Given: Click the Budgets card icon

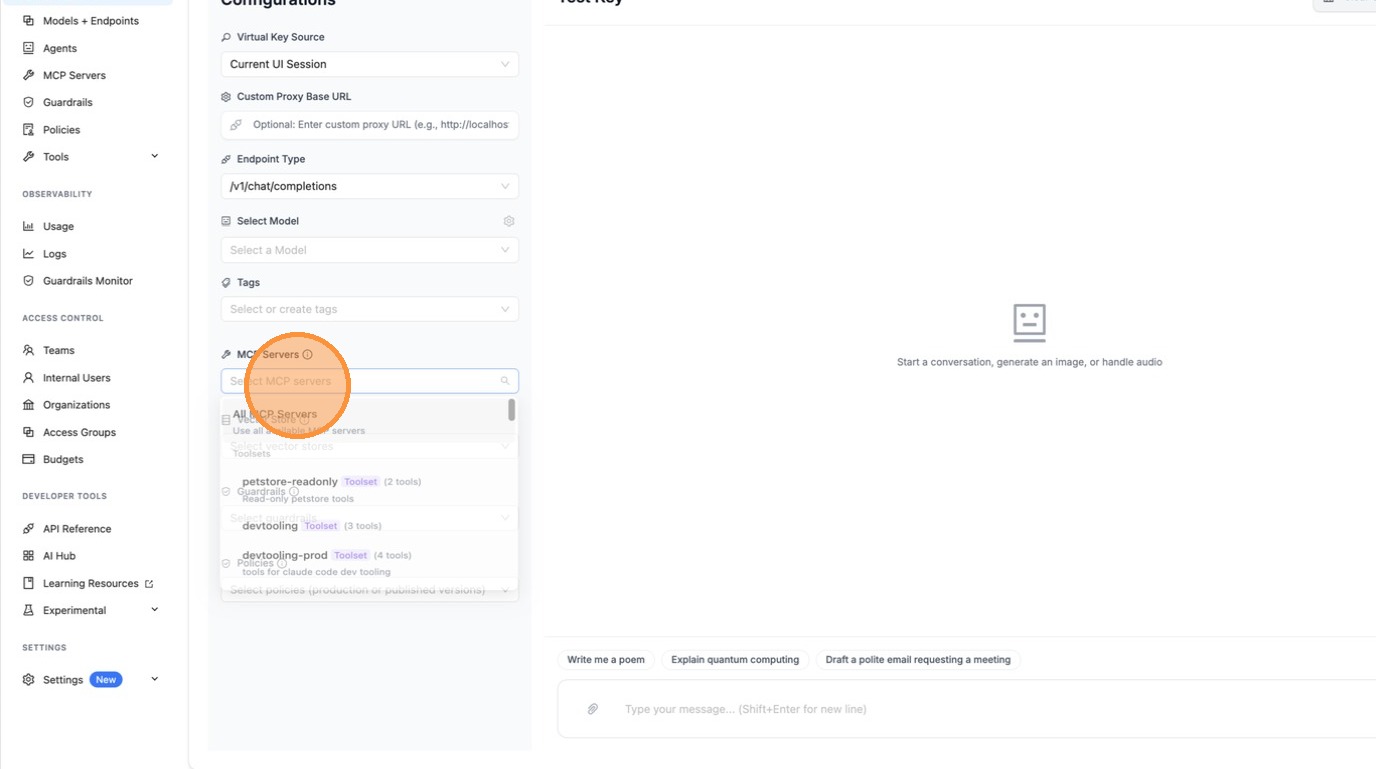Looking at the screenshot, I should coord(29,459).
